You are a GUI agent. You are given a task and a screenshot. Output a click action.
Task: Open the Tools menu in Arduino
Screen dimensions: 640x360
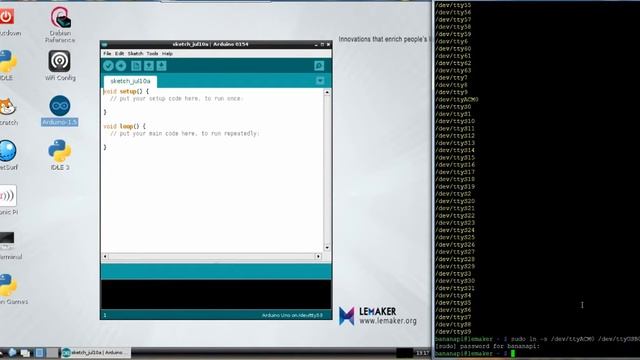tap(152, 53)
